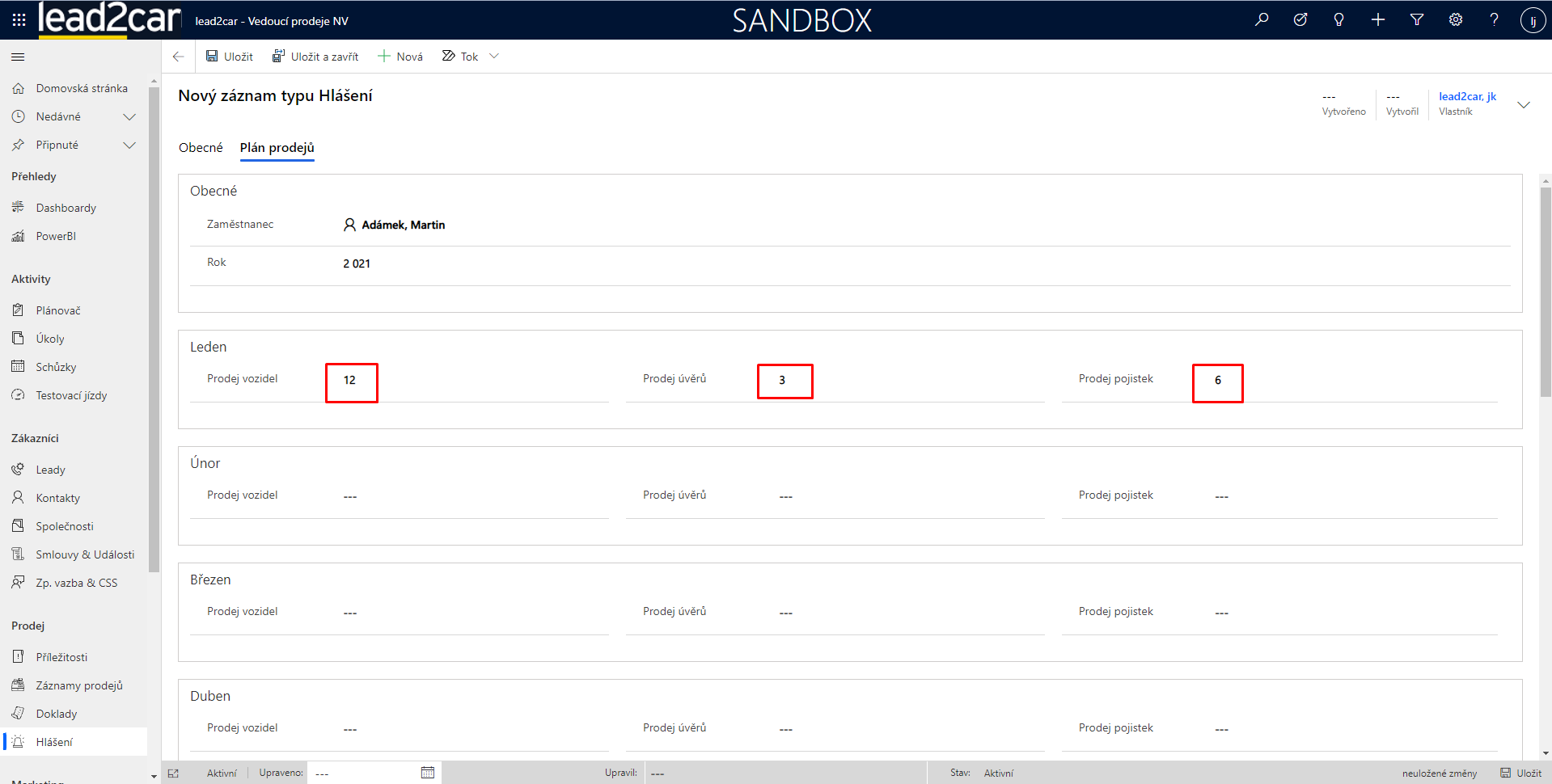Click the form's vertical scrollbar
The height and width of the screenshot is (784, 1552).
pos(1546,291)
